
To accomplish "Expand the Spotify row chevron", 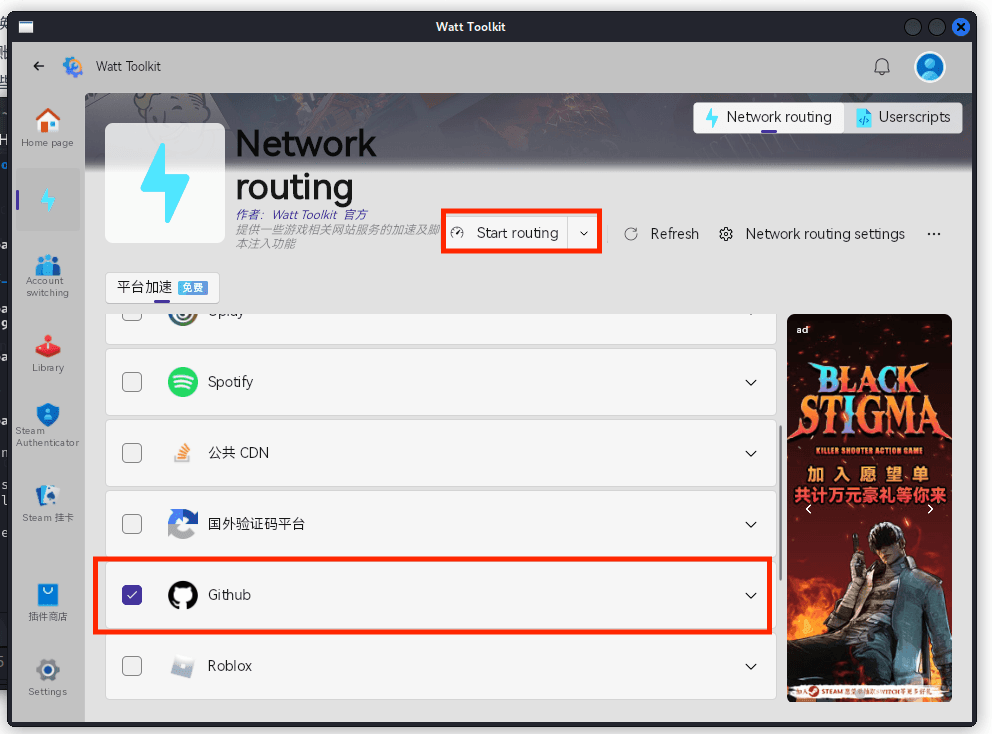I will point(751,382).
